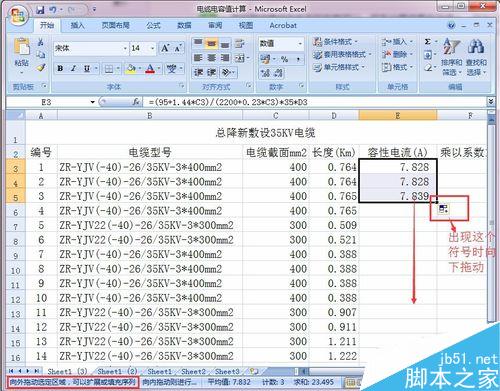
Task: Click the select-all corner button
Action: point(15,116)
